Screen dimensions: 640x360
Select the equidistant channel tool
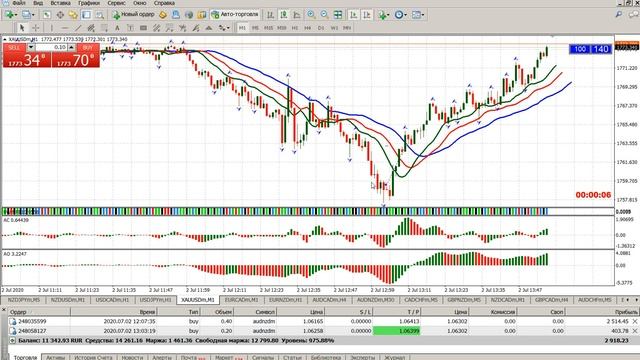click(x=91, y=28)
